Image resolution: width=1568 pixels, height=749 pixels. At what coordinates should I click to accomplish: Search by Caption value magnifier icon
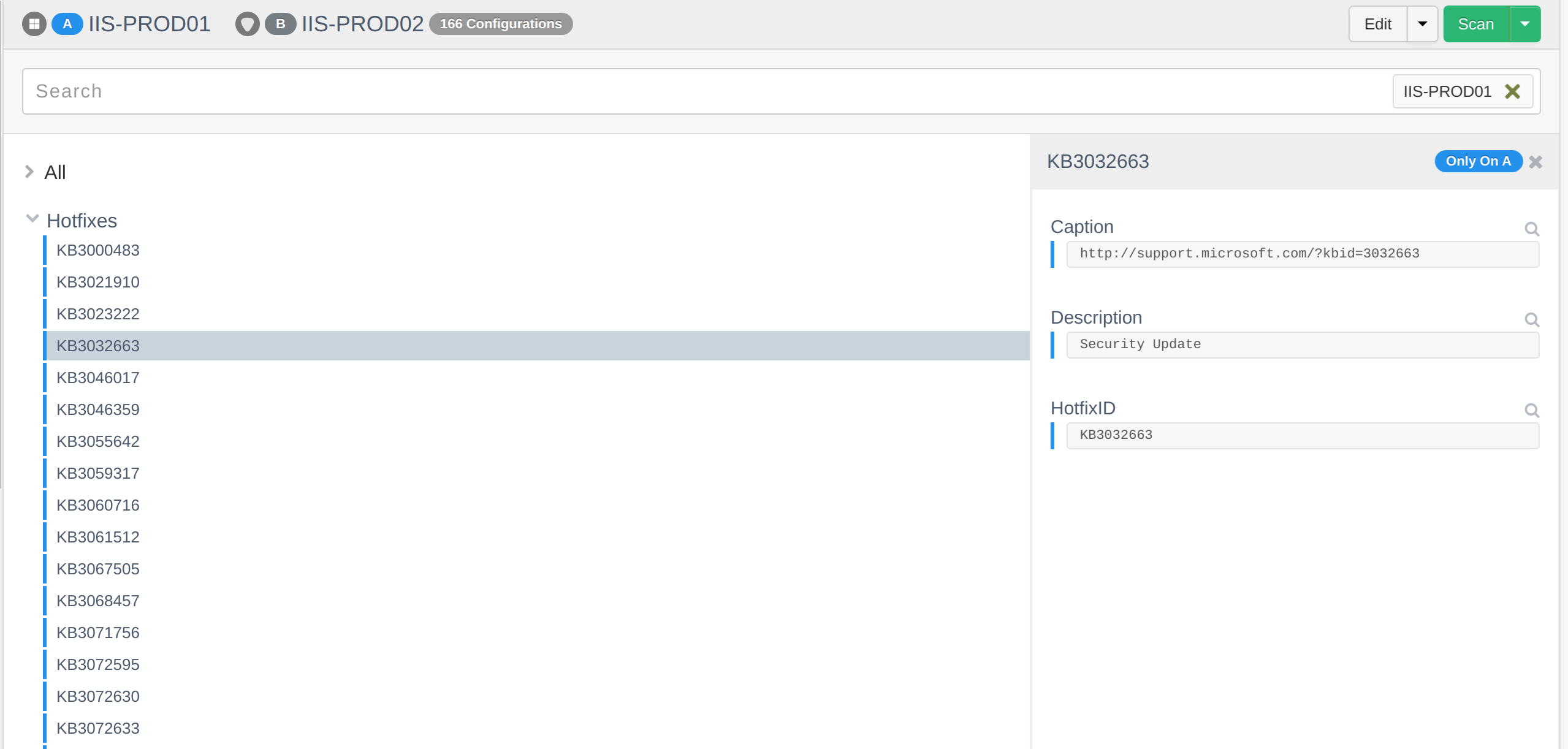[1532, 229]
